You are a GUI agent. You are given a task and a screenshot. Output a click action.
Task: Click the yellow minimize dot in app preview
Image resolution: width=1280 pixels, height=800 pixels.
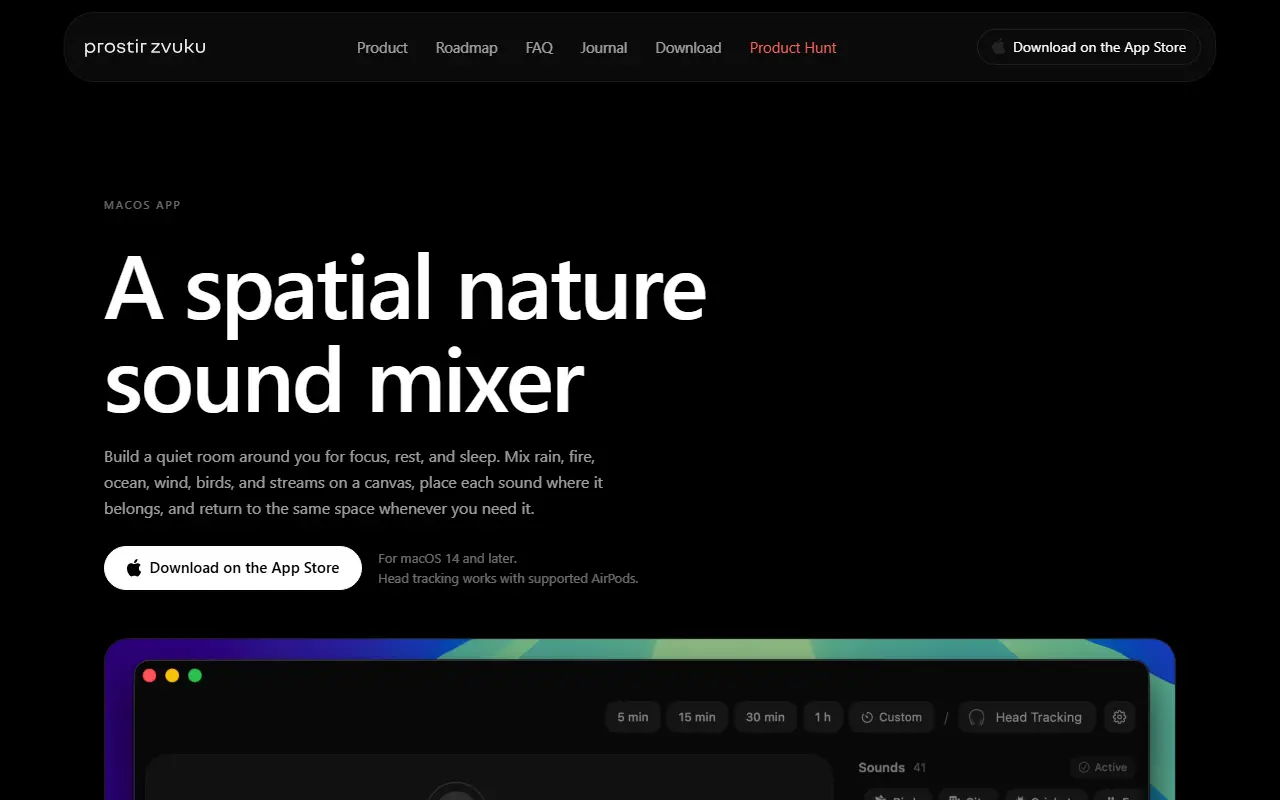coord(172,675)
